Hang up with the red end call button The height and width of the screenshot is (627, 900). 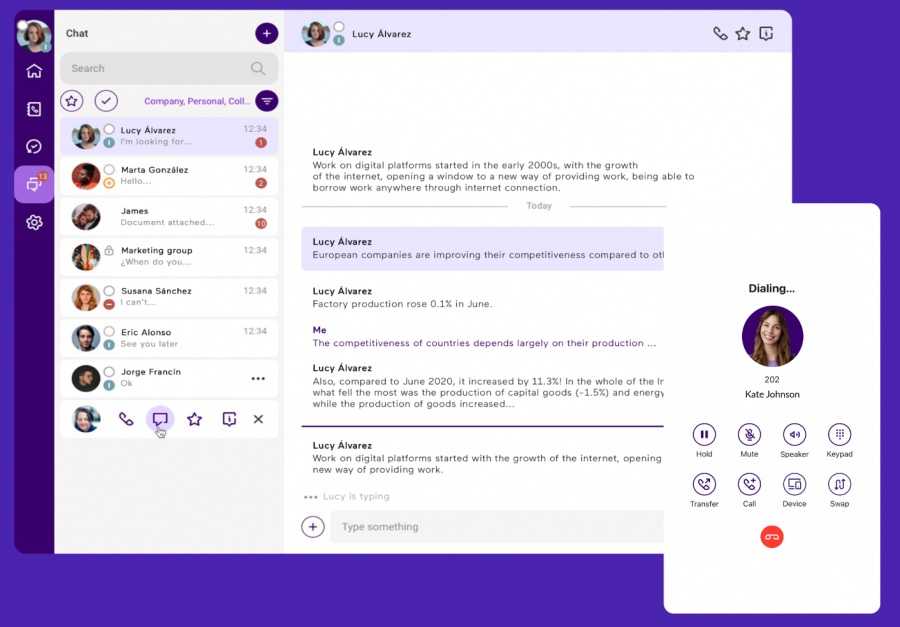(x=772, y=537)
